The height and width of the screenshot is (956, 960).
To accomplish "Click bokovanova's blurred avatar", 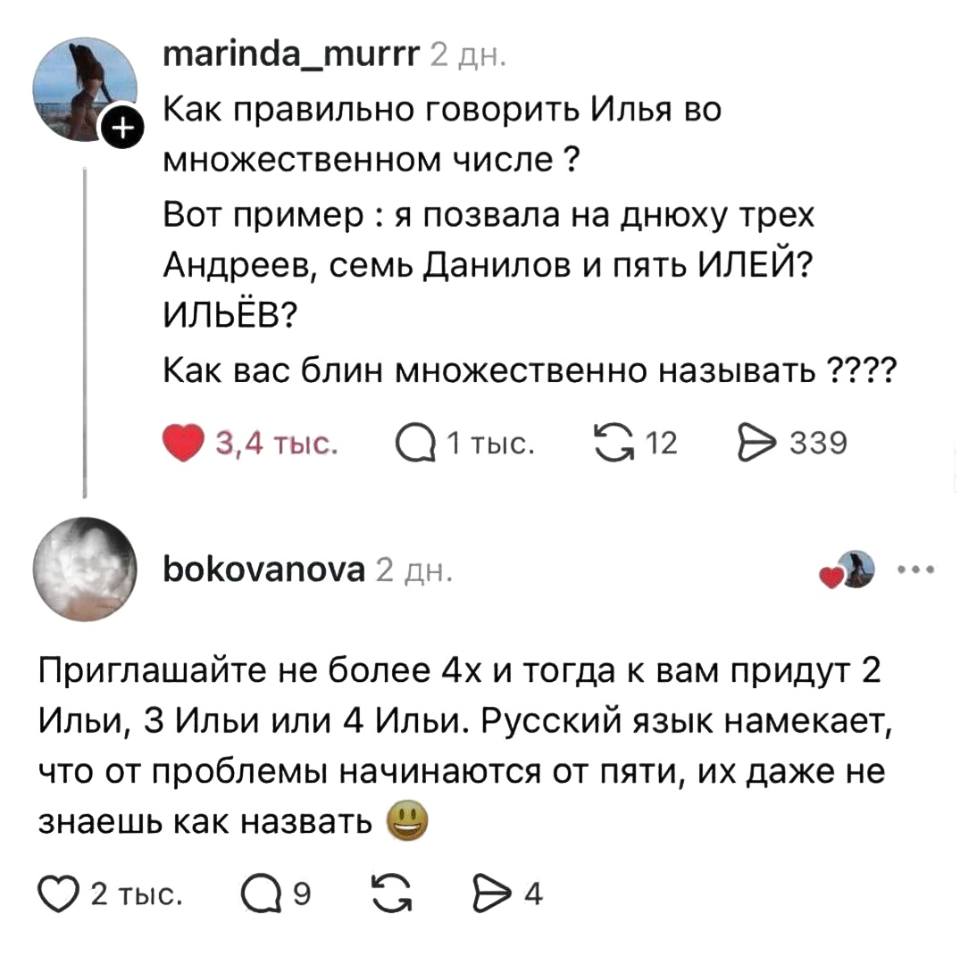I will pos(85,570).
